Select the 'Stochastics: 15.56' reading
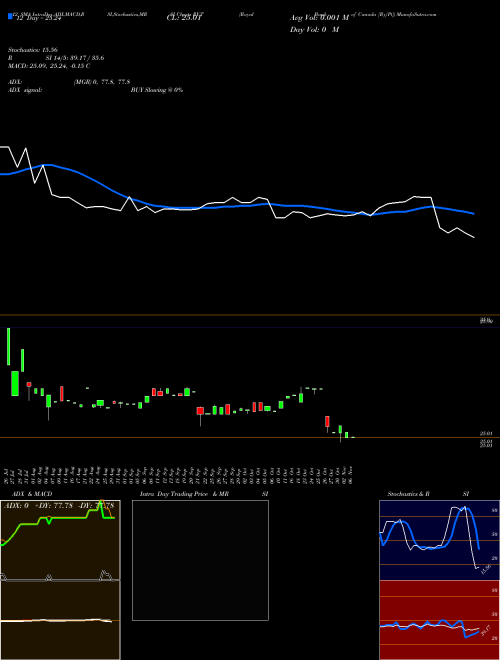 (x=32, y=50)
